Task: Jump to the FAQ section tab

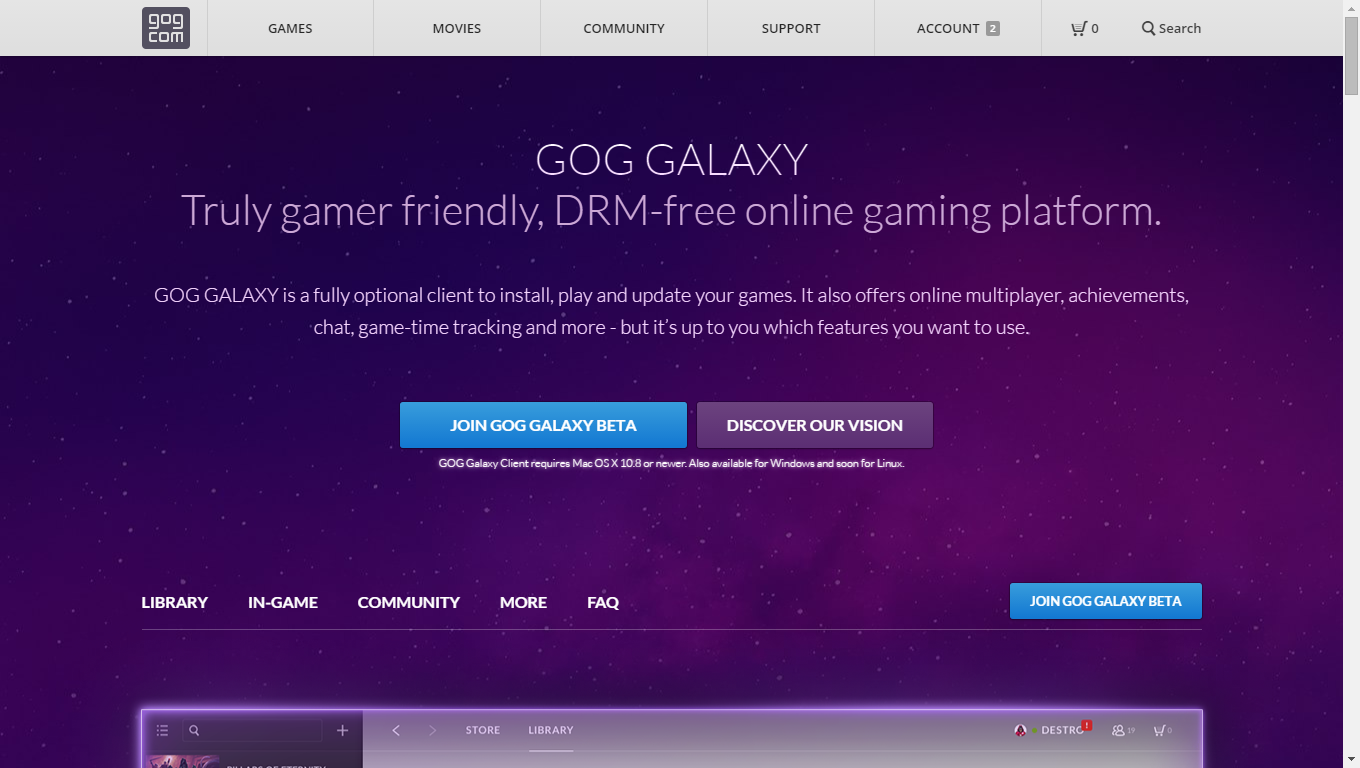Action: (x=603, y=603)
